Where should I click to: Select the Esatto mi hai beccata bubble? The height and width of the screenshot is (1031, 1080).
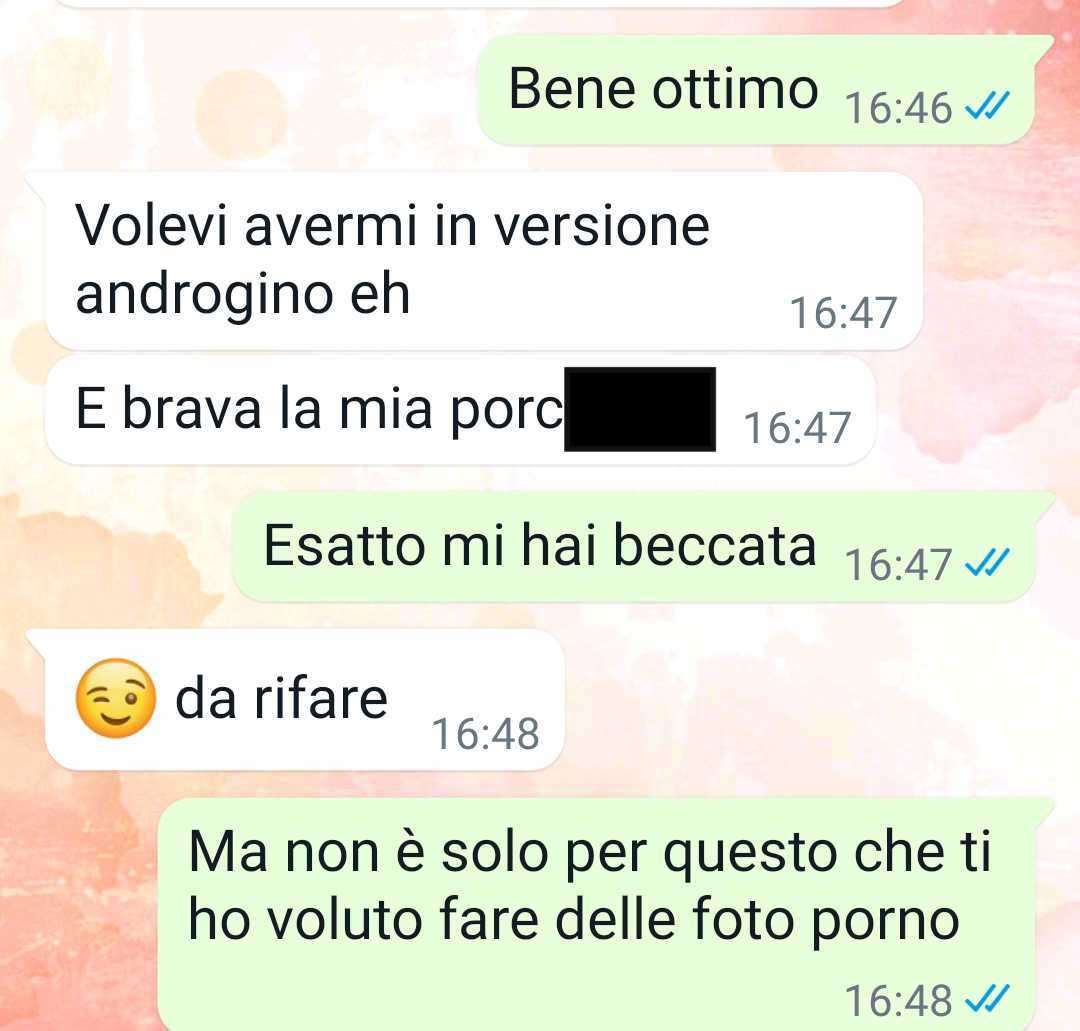[x=642, y=546]
